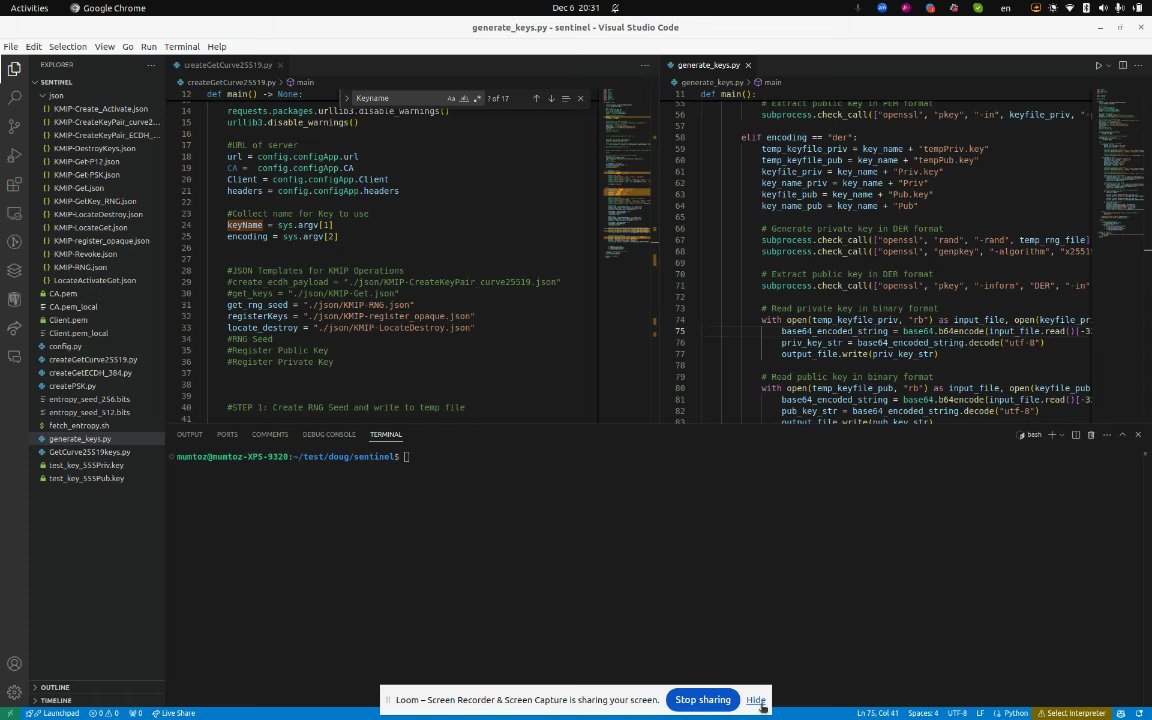Open the Accounts icon in activity bar

(14, 664)
